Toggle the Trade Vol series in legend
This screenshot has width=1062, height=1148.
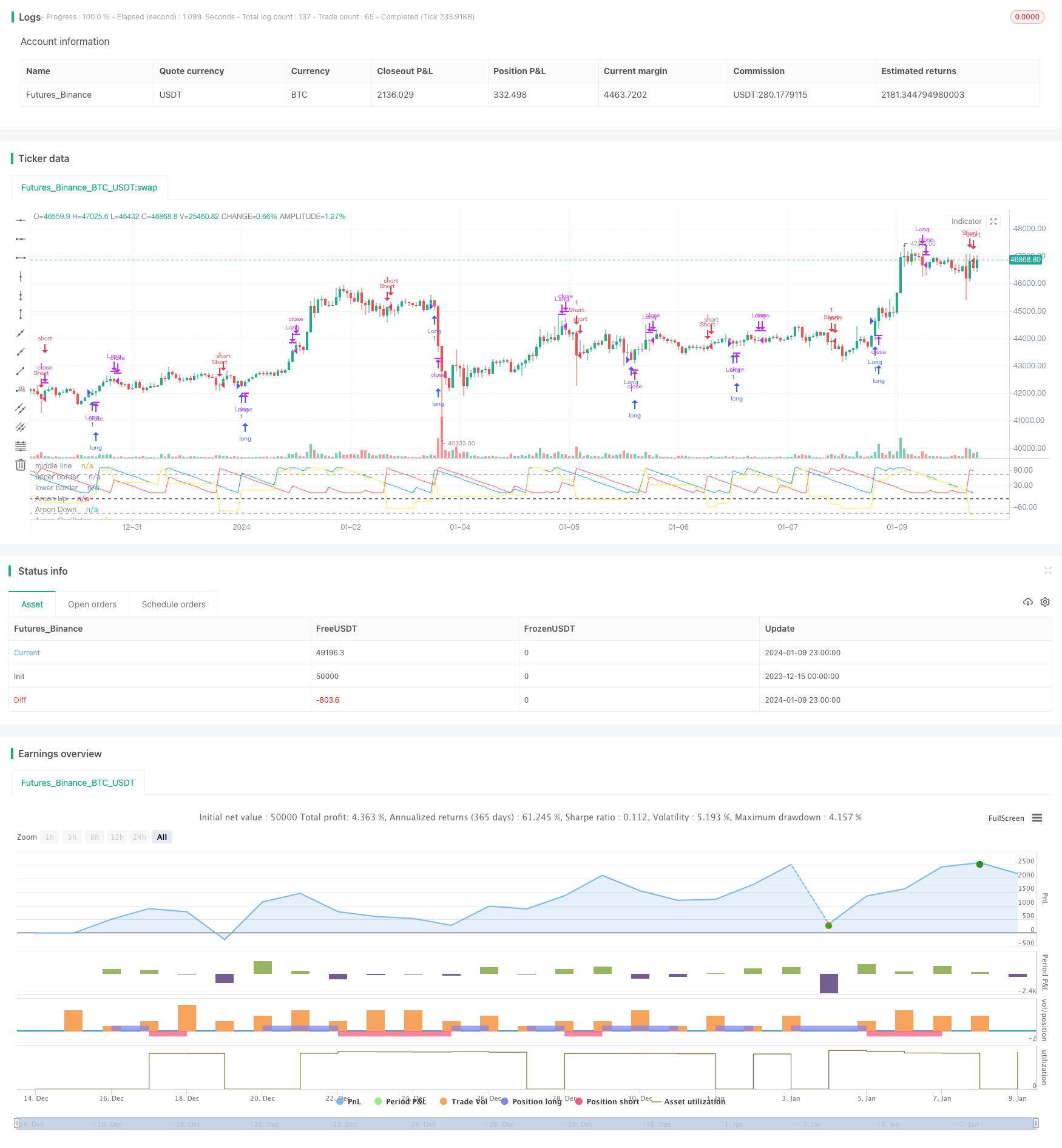[464, 1101]
